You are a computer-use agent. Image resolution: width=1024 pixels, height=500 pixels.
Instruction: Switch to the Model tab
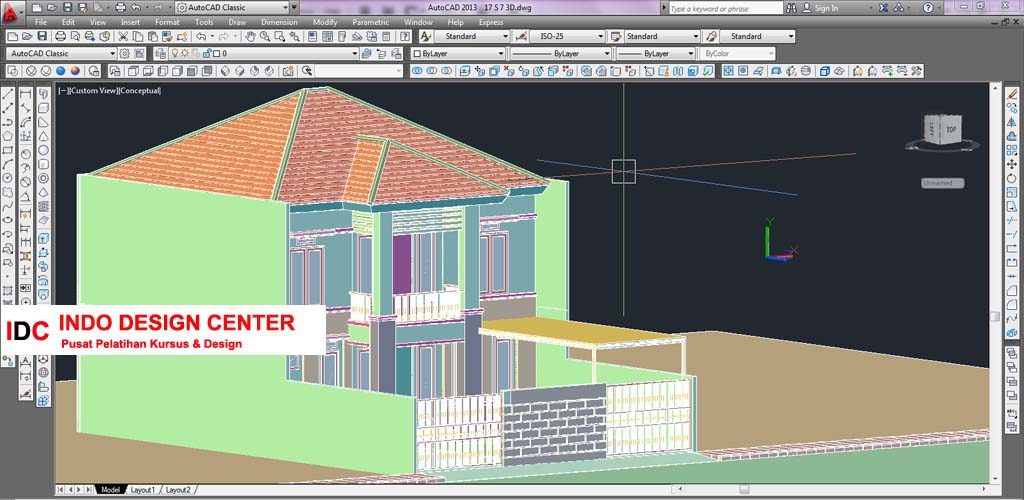pyautogui.click(x=110, y=490)
